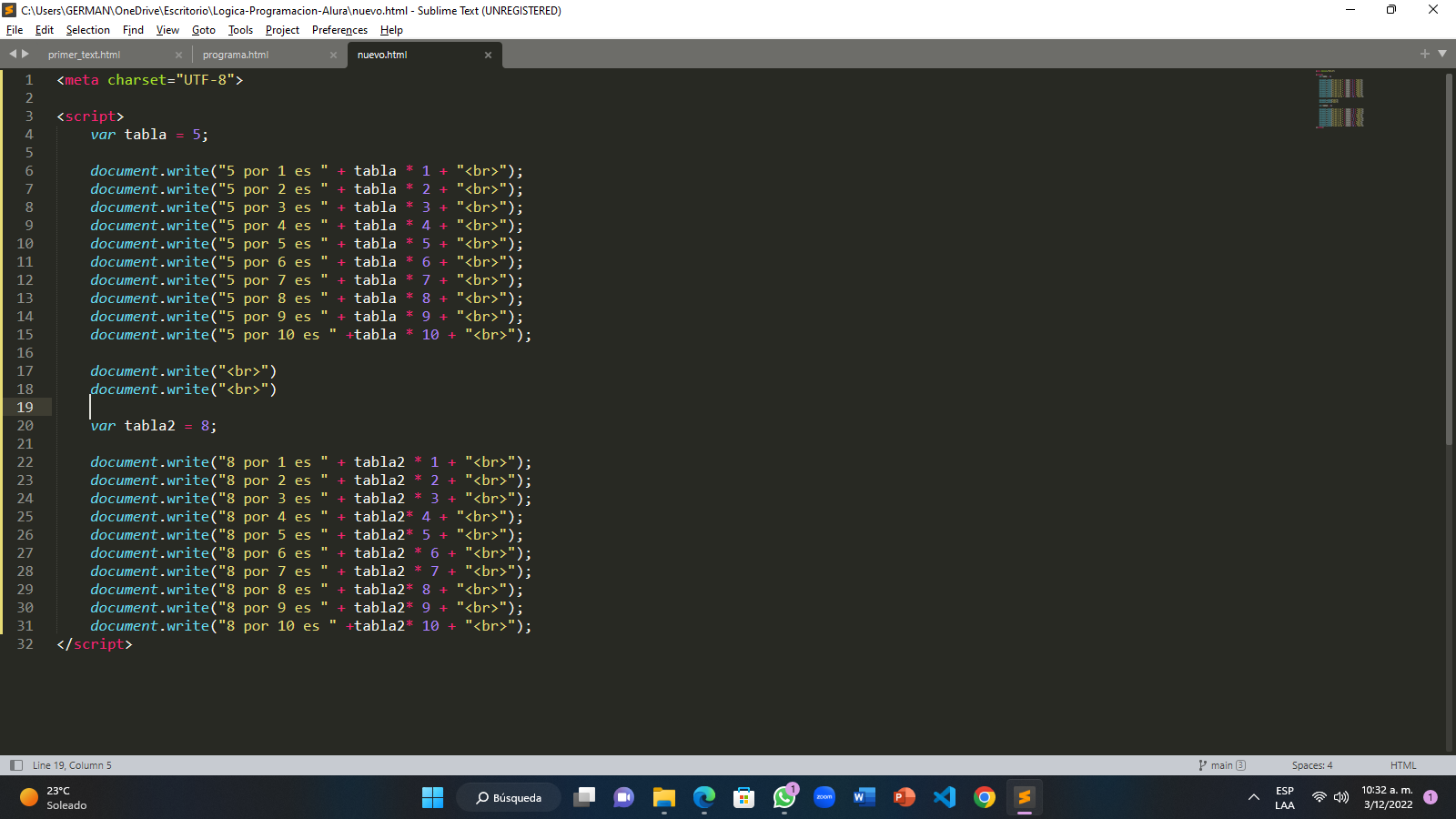The width and height of the screenshot is (1456, 819).
Task: Open the Goto menu
Action: (x=203, y=30)
